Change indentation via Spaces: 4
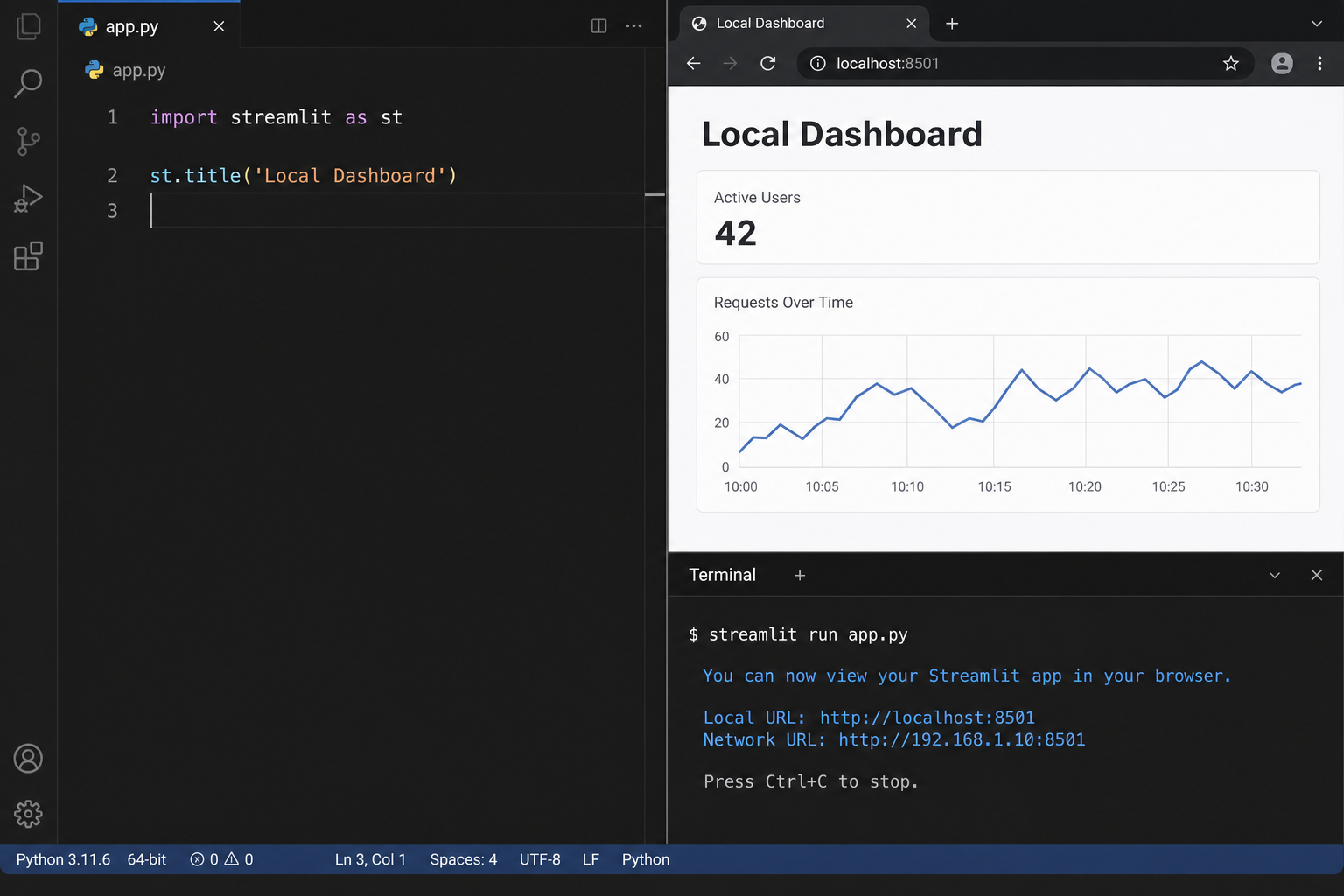The image size is (1344, 896). [463, 859]
